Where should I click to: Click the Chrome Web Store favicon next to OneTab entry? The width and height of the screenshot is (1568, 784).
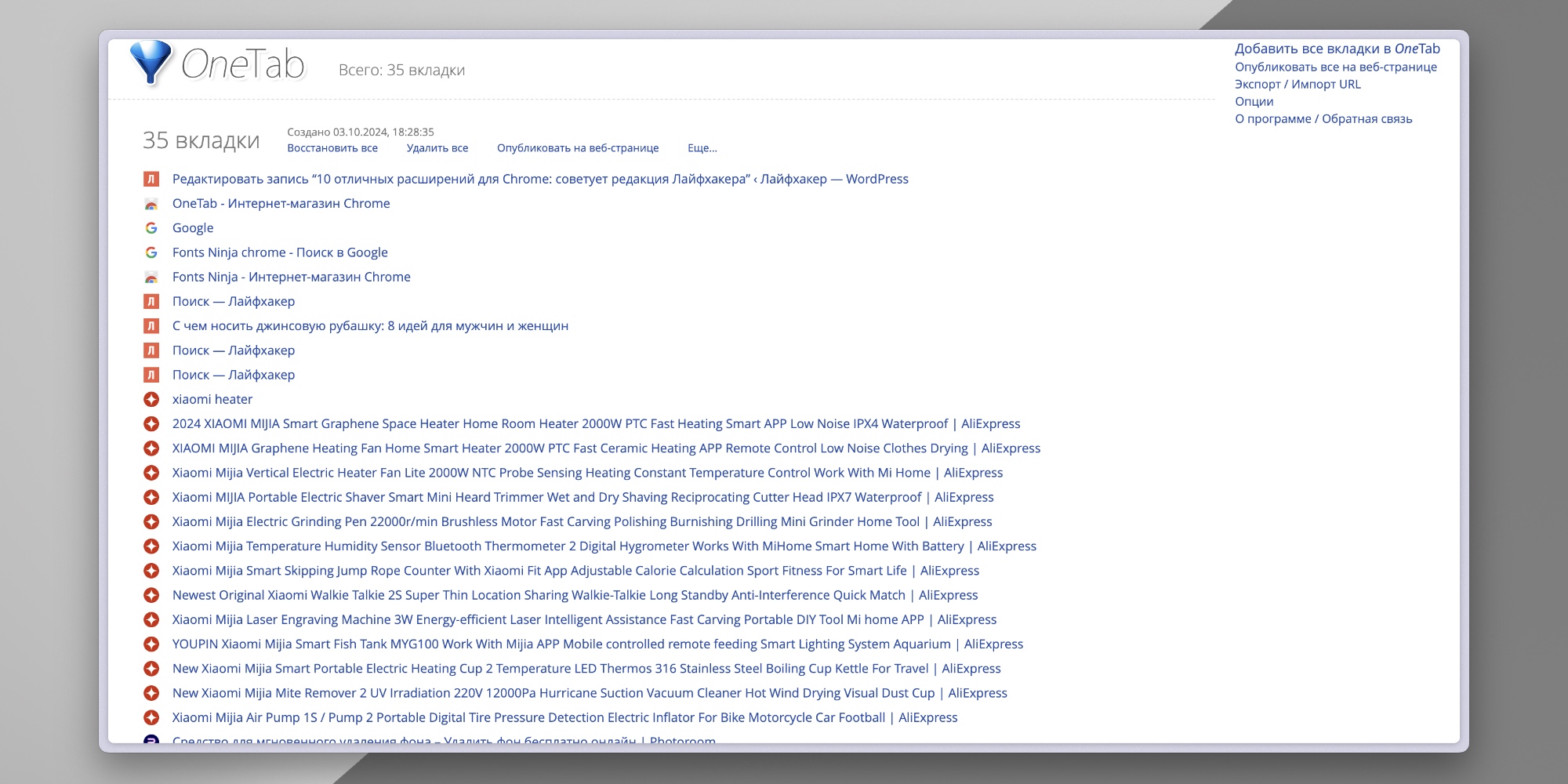(151, 204)
